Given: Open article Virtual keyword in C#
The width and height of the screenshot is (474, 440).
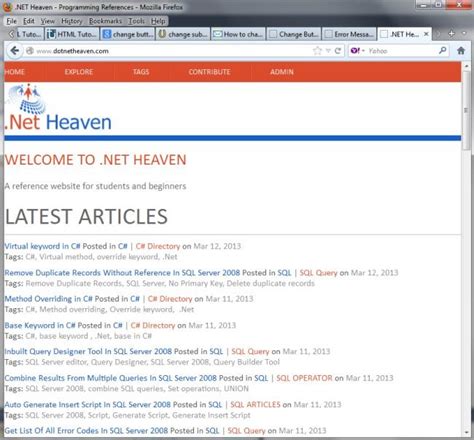Looking at the screenshot, I should pos(42,246).
